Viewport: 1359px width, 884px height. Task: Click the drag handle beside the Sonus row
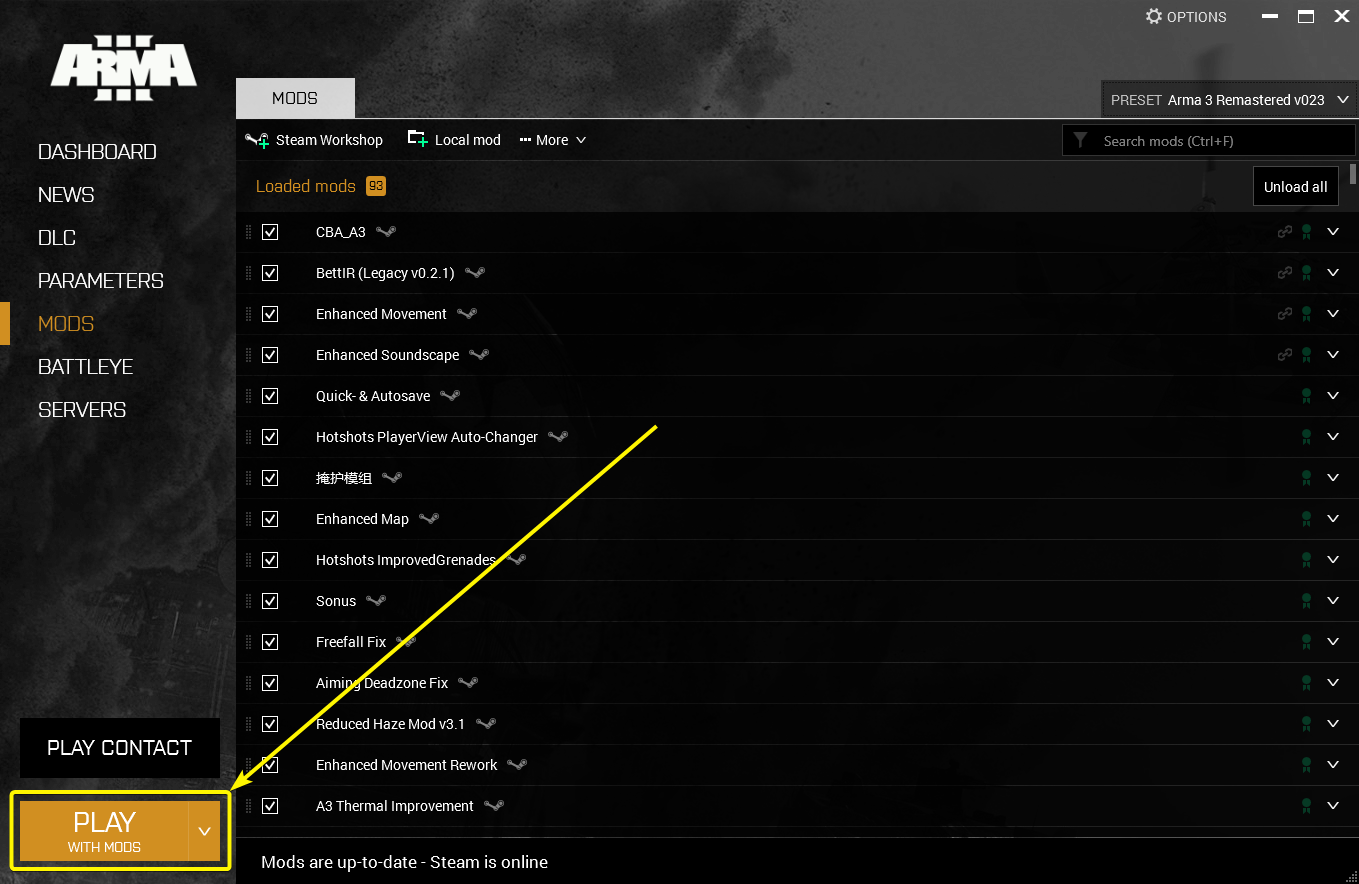point(249,601)
